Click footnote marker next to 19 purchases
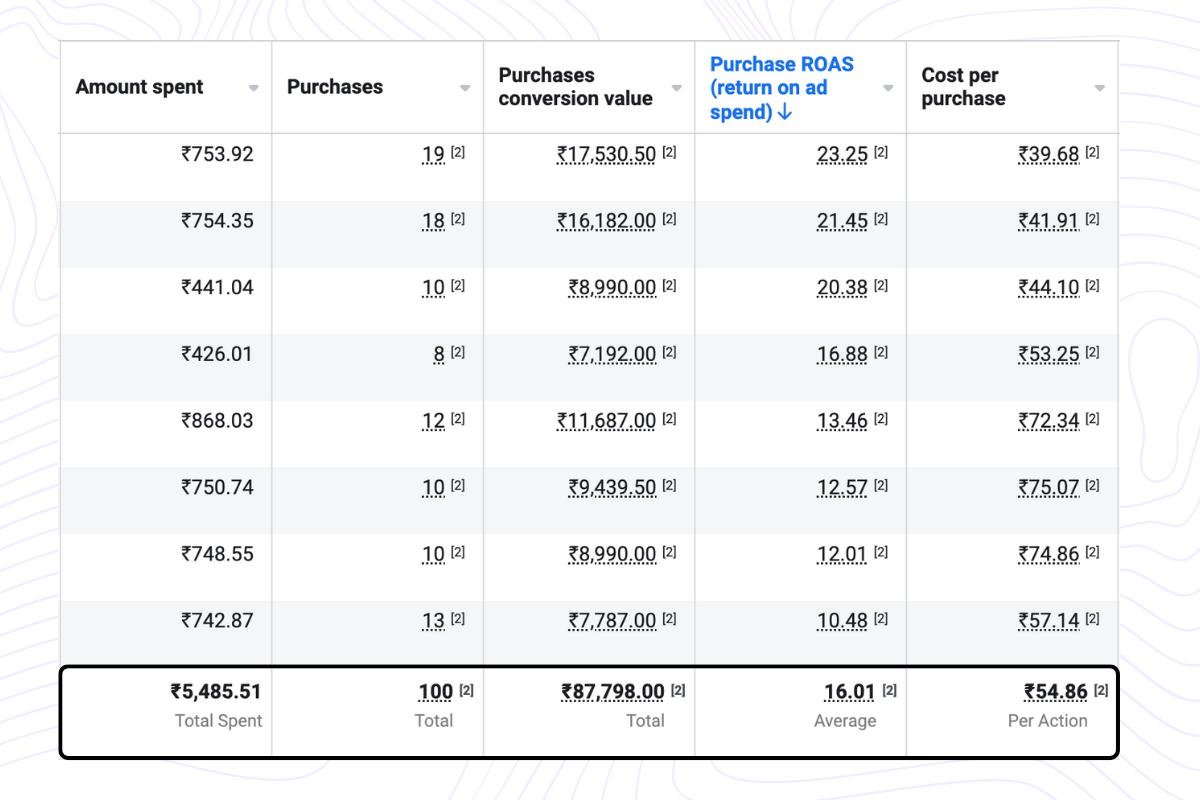The image size is (1200, 800). (458, 153)
